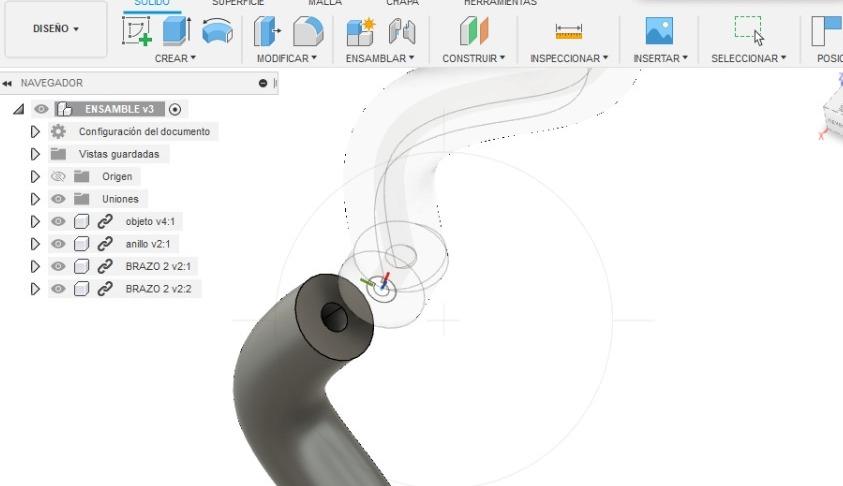This screenshot has width=843, height=486.
Task: Select the window Selection tool icon
Action: point(749,31)
